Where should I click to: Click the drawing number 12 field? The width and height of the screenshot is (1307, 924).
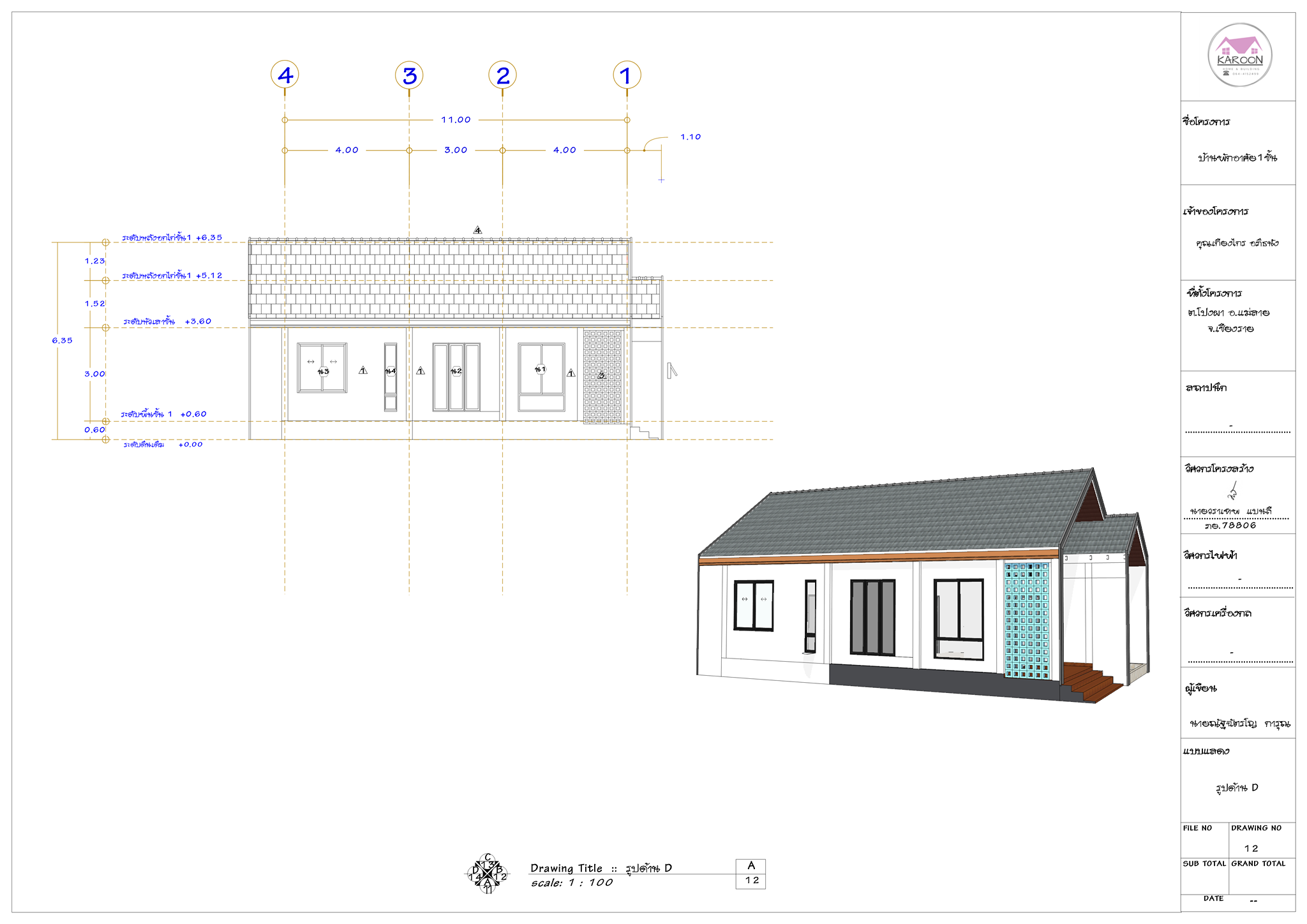tap(1251, 848)
